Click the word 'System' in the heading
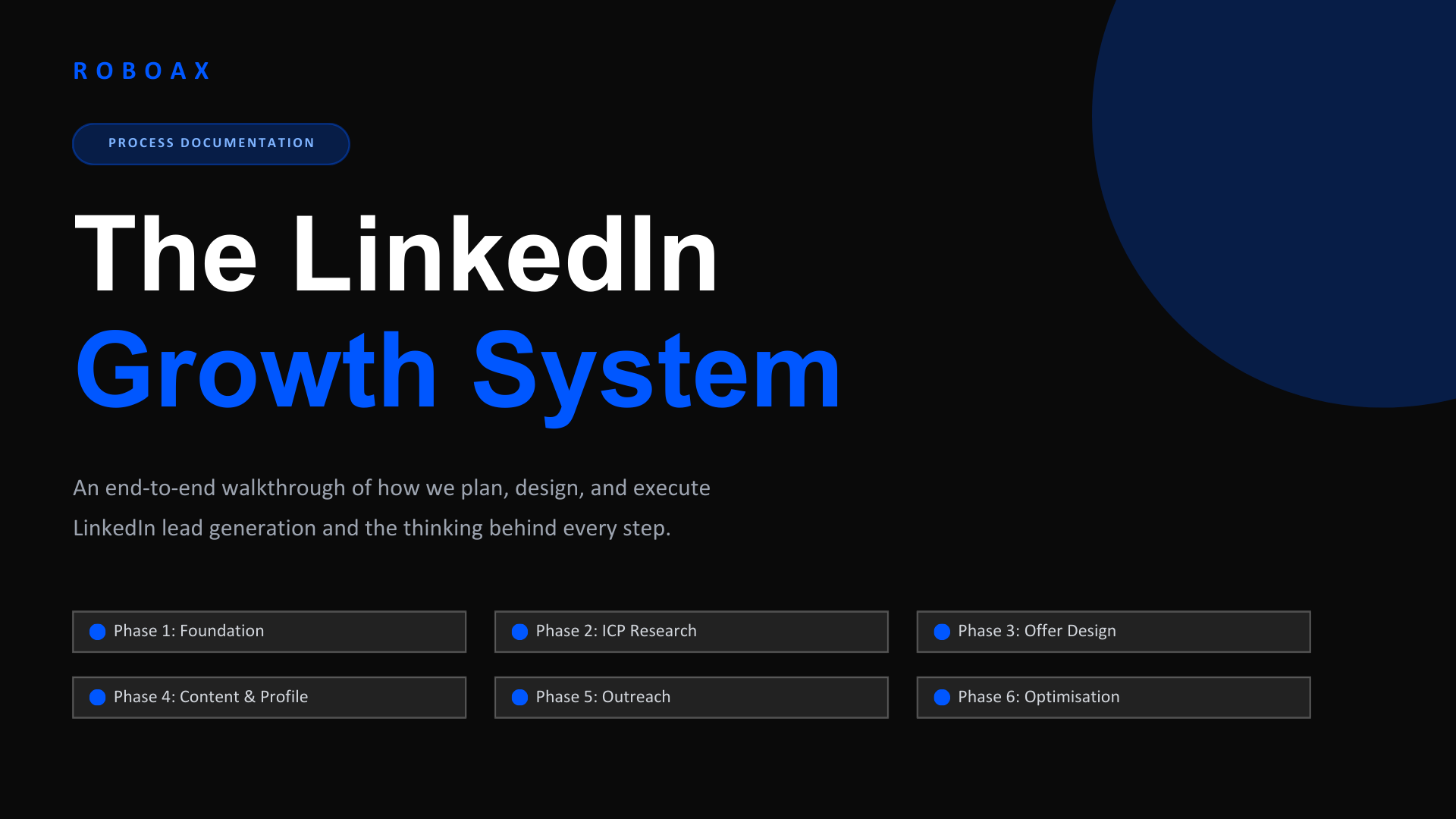This screenshot has height=819, width=1456. click(656, 372)
